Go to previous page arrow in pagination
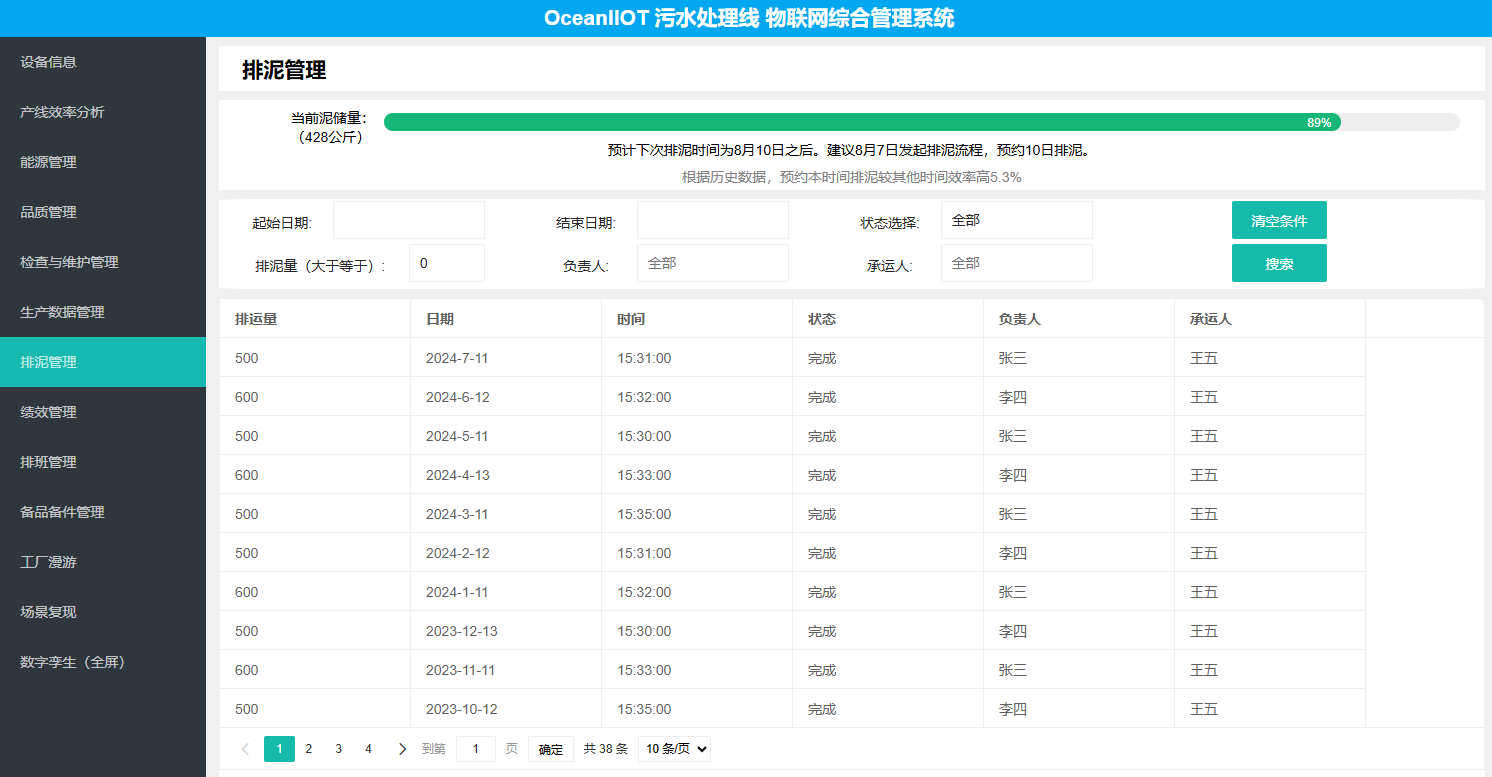The image size is (1492, 777). pos(245,749)
